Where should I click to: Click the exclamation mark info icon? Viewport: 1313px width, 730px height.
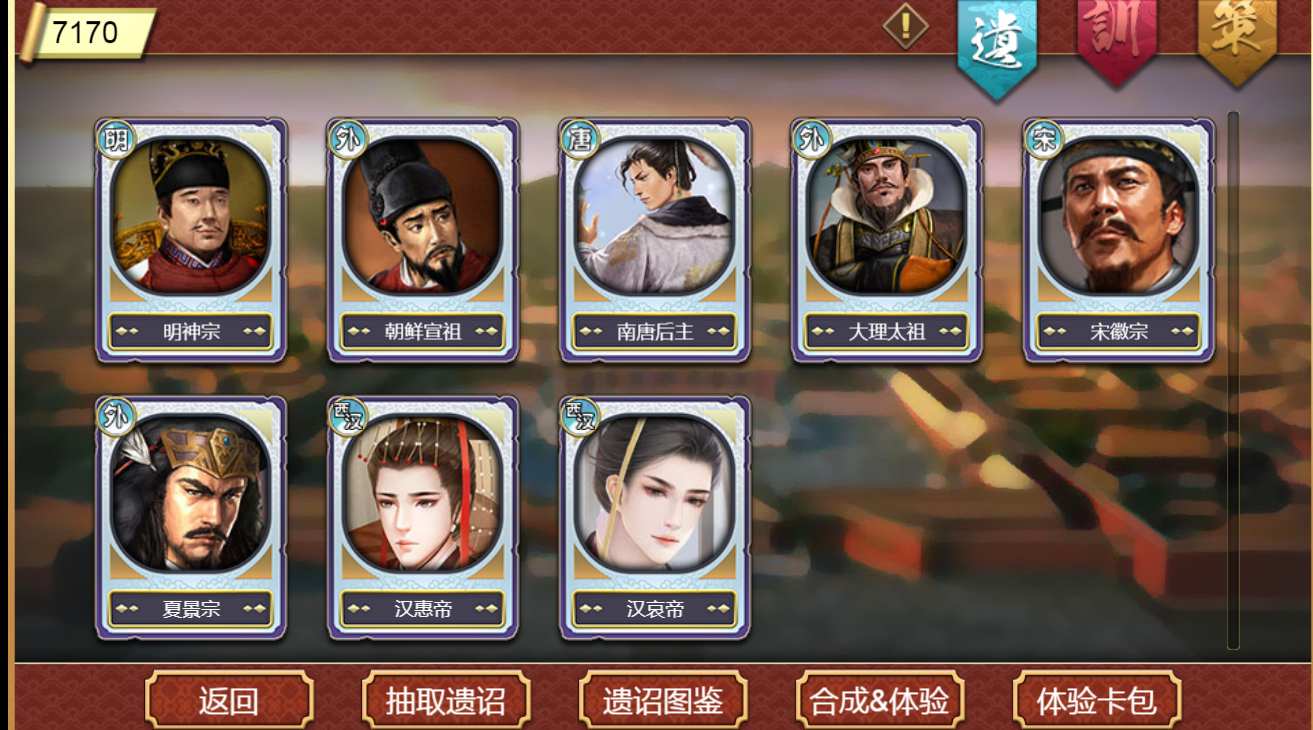coord(906,25)
